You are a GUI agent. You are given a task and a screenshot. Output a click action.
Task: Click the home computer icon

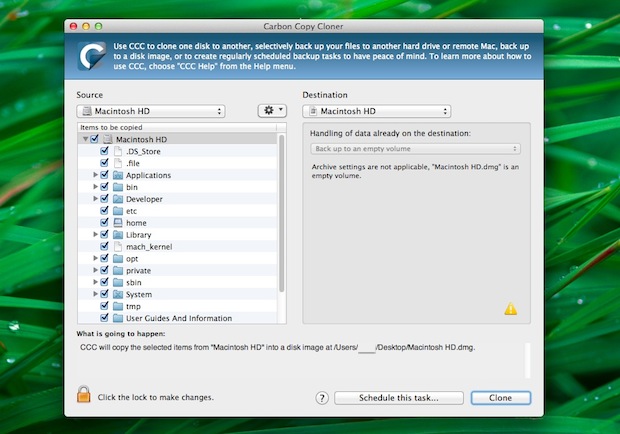point(118,223)
